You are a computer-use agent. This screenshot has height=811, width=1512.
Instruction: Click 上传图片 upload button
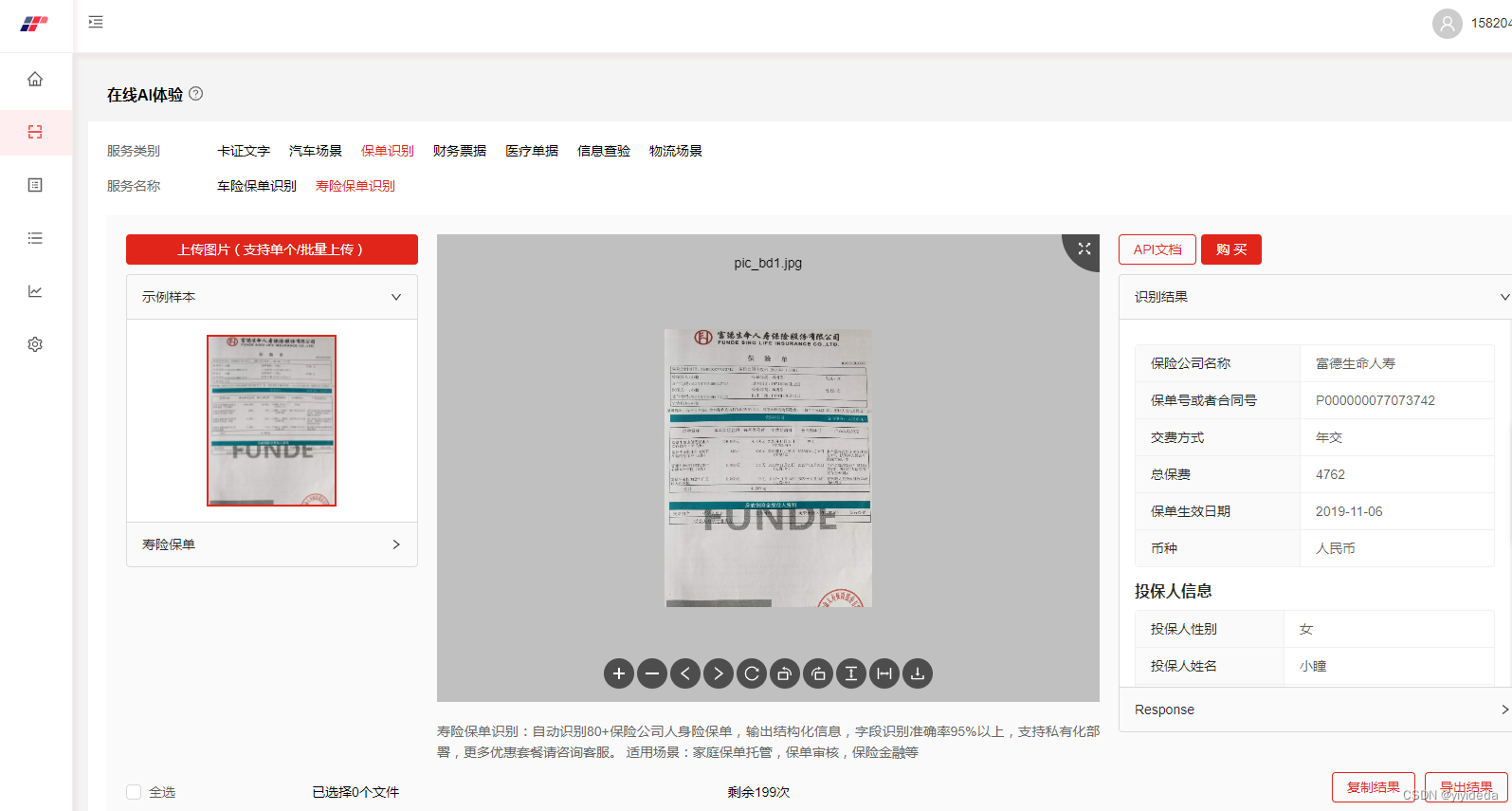tap(272, 249)
